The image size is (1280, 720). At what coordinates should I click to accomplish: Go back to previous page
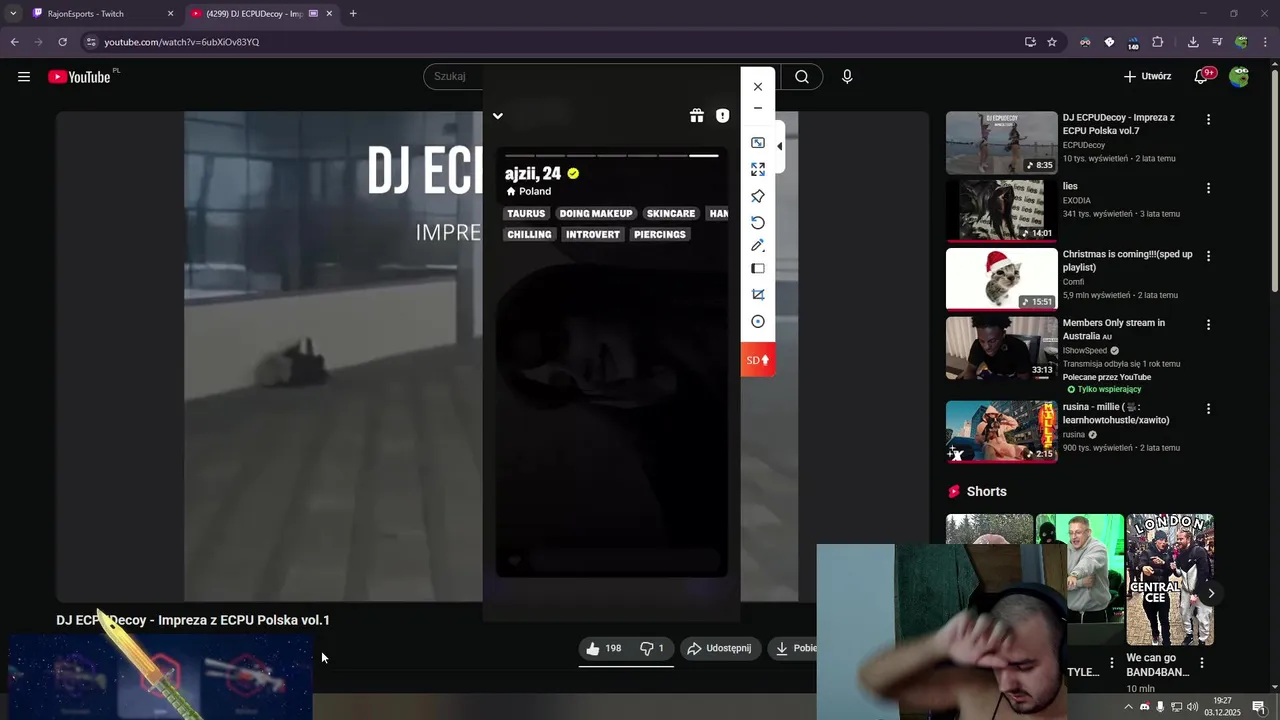coord(14,42)
